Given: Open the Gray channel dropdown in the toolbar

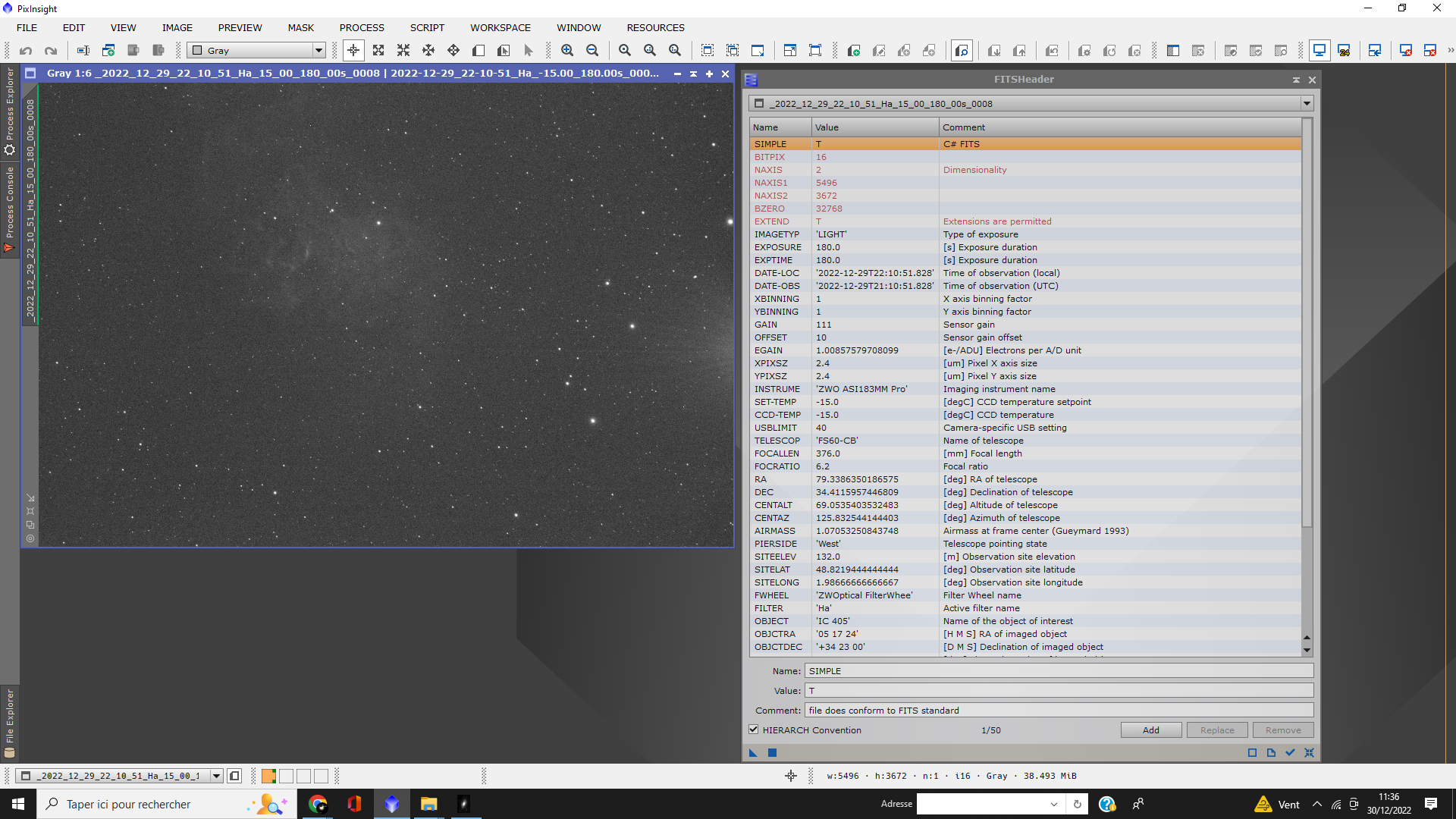Looking at the screenshot, I should tap(318, 51).
